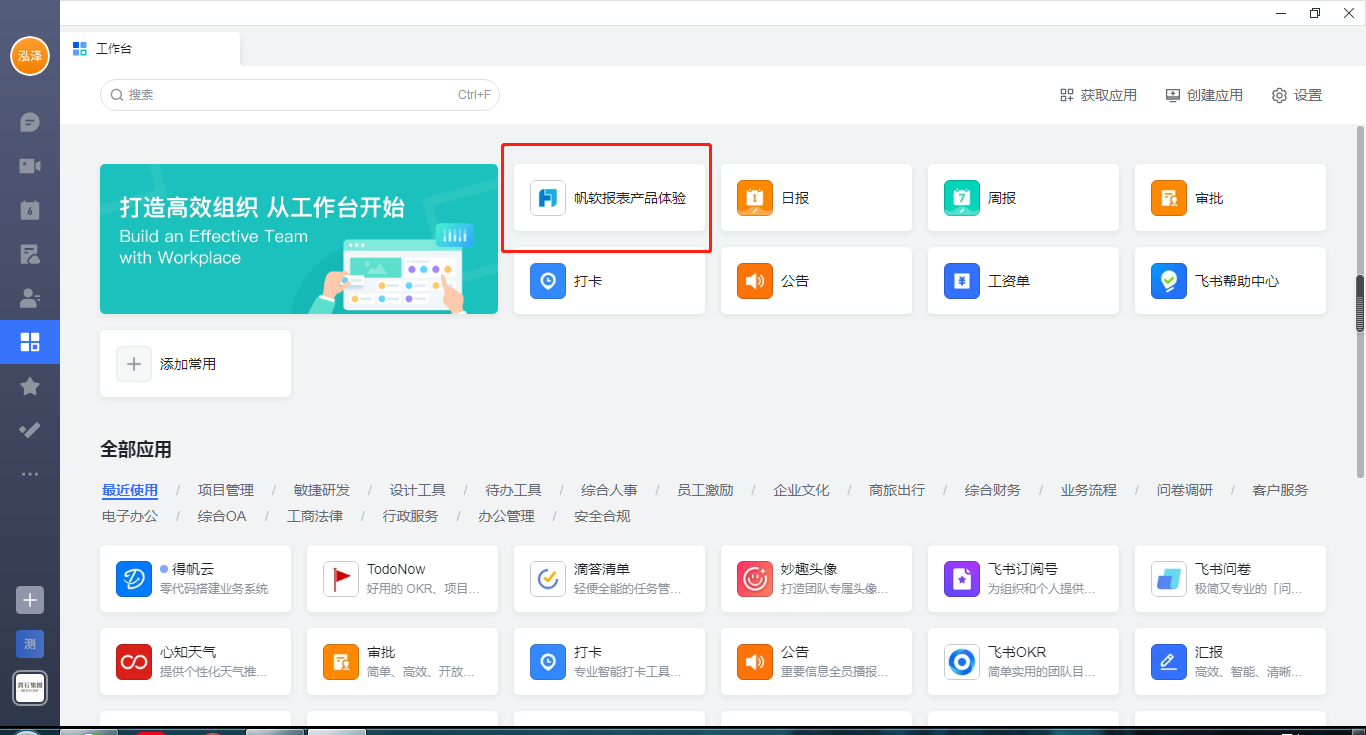Select the 综合人事 category
Screen dimensions: 1366x735
point(609,490)
